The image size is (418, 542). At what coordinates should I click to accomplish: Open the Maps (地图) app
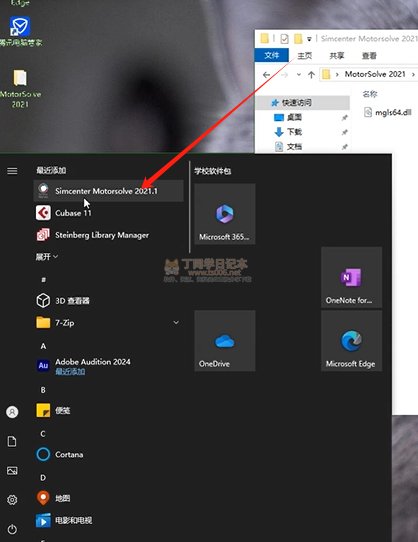pyautogui.click(x=108, y=498)
